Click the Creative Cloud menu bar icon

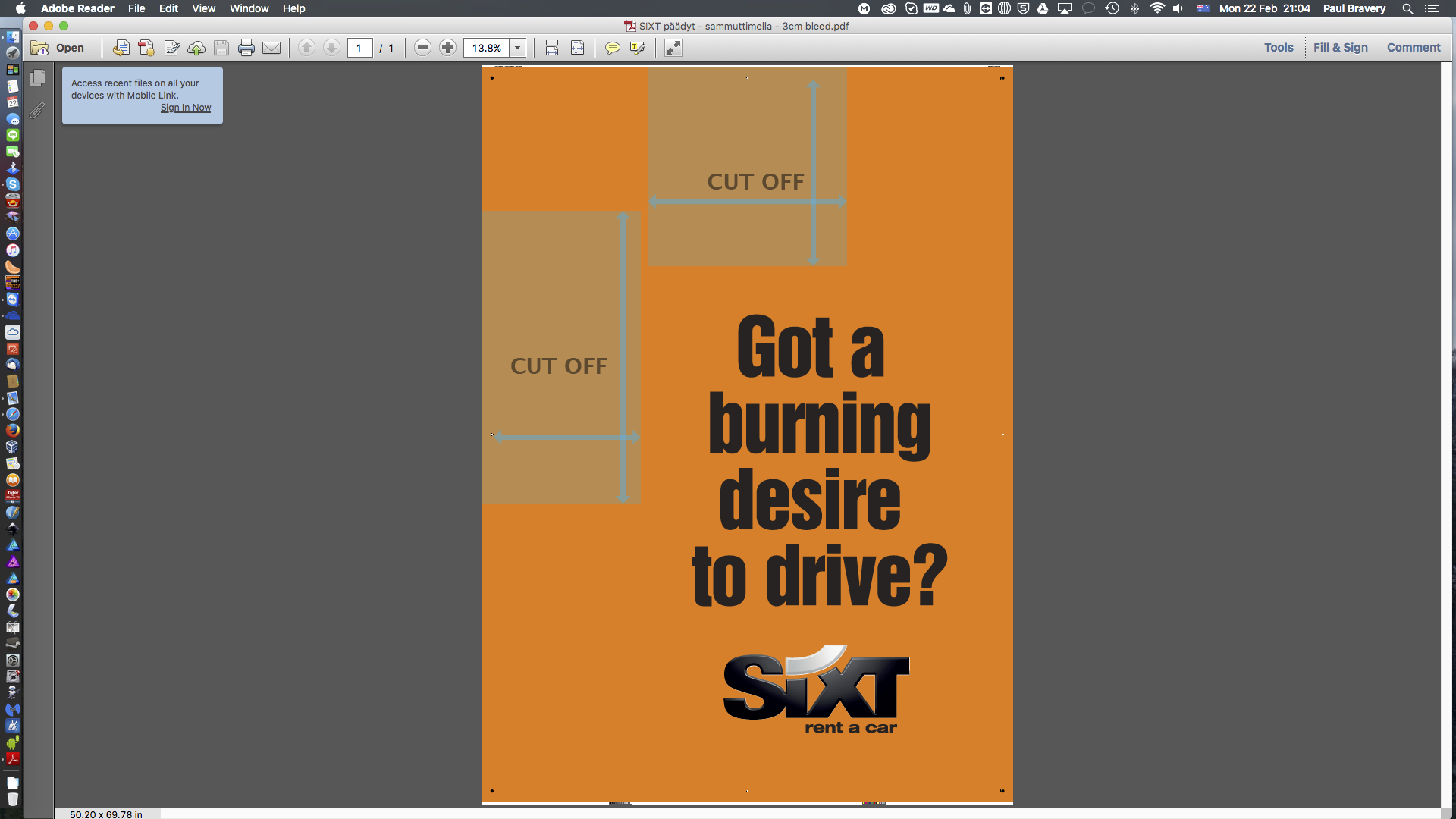click(889, 8)
